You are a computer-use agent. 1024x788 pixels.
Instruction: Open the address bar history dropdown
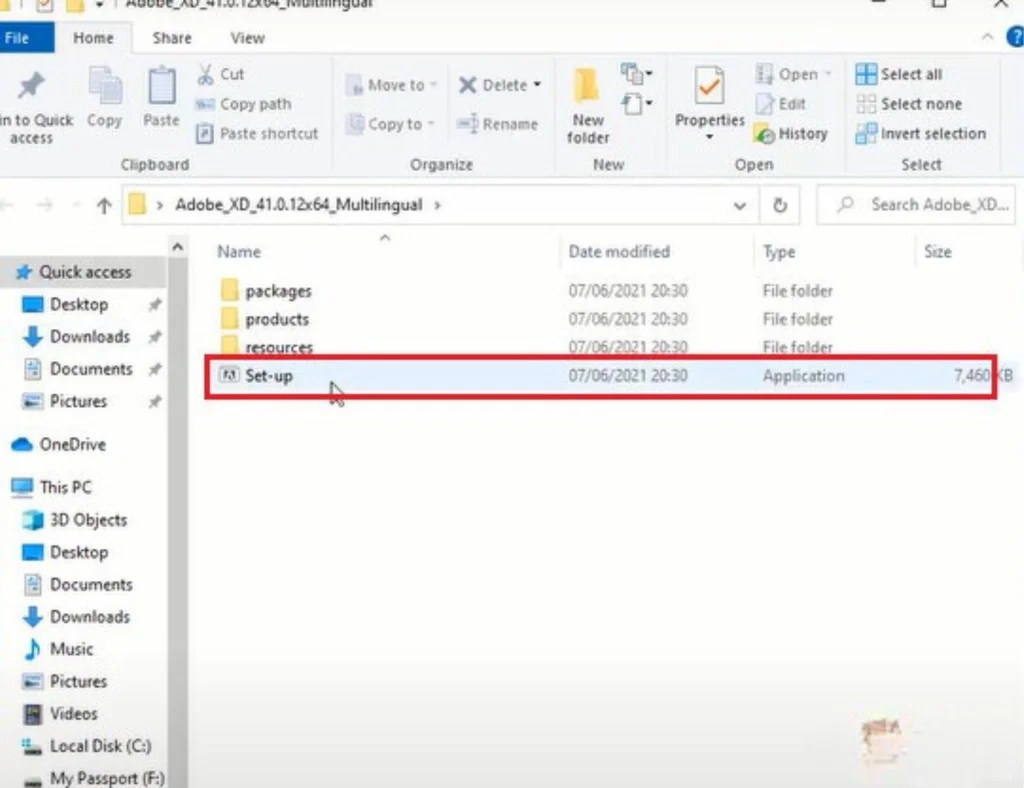739,206
